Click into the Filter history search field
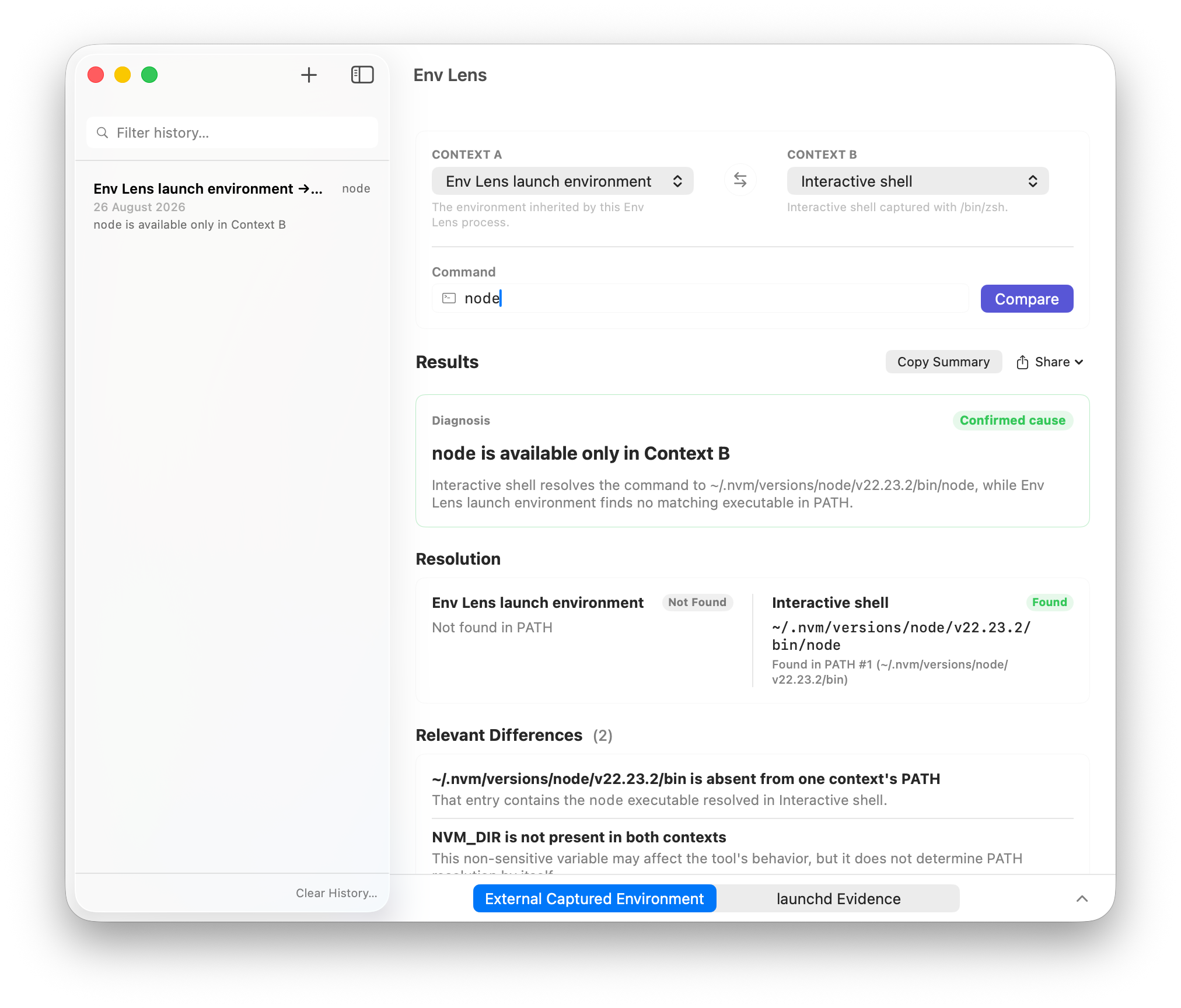The height and width of the screenshot is (1008, 1181). [232, 133]
